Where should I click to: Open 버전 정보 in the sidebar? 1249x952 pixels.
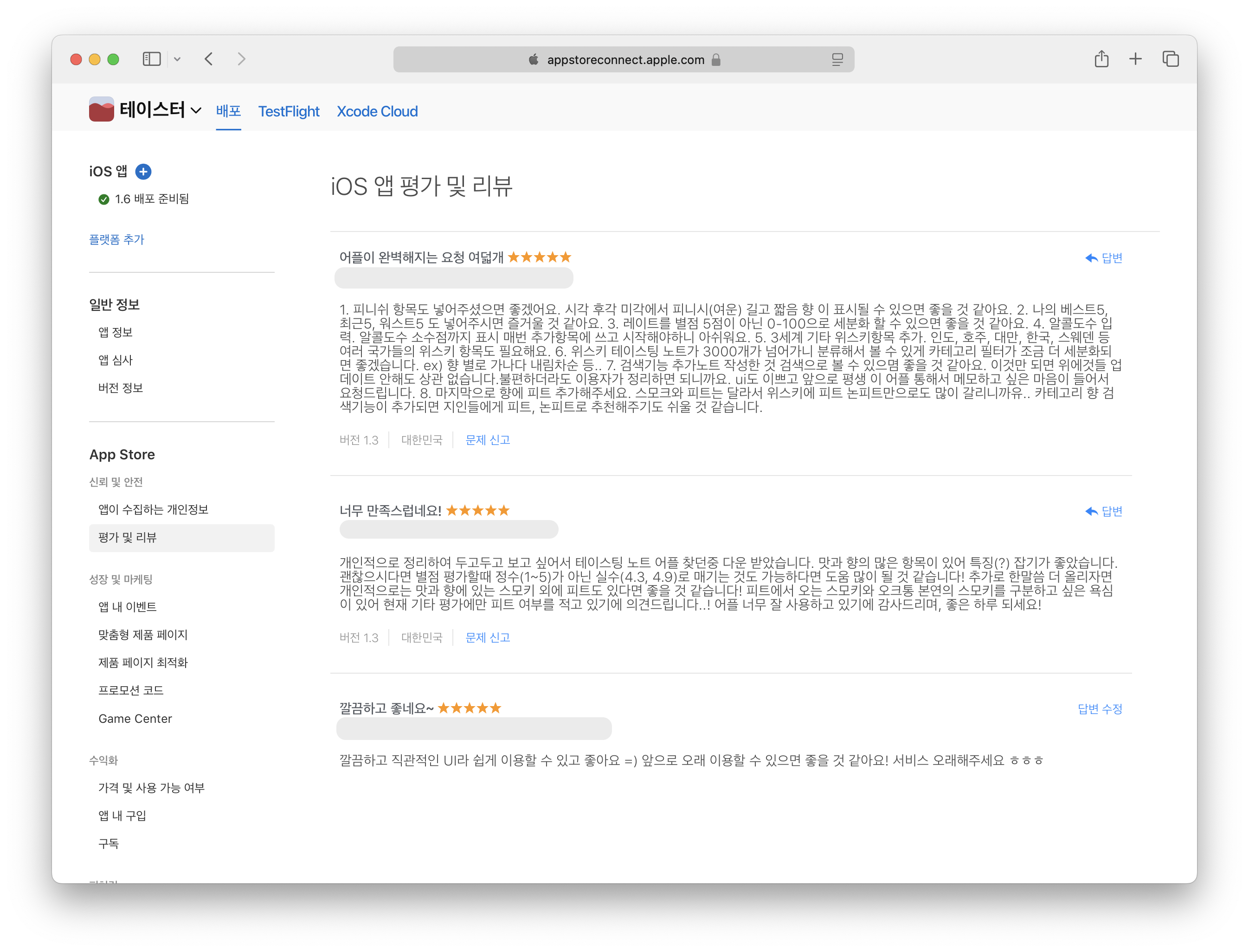pyautogui.click(x=121, y=387)
